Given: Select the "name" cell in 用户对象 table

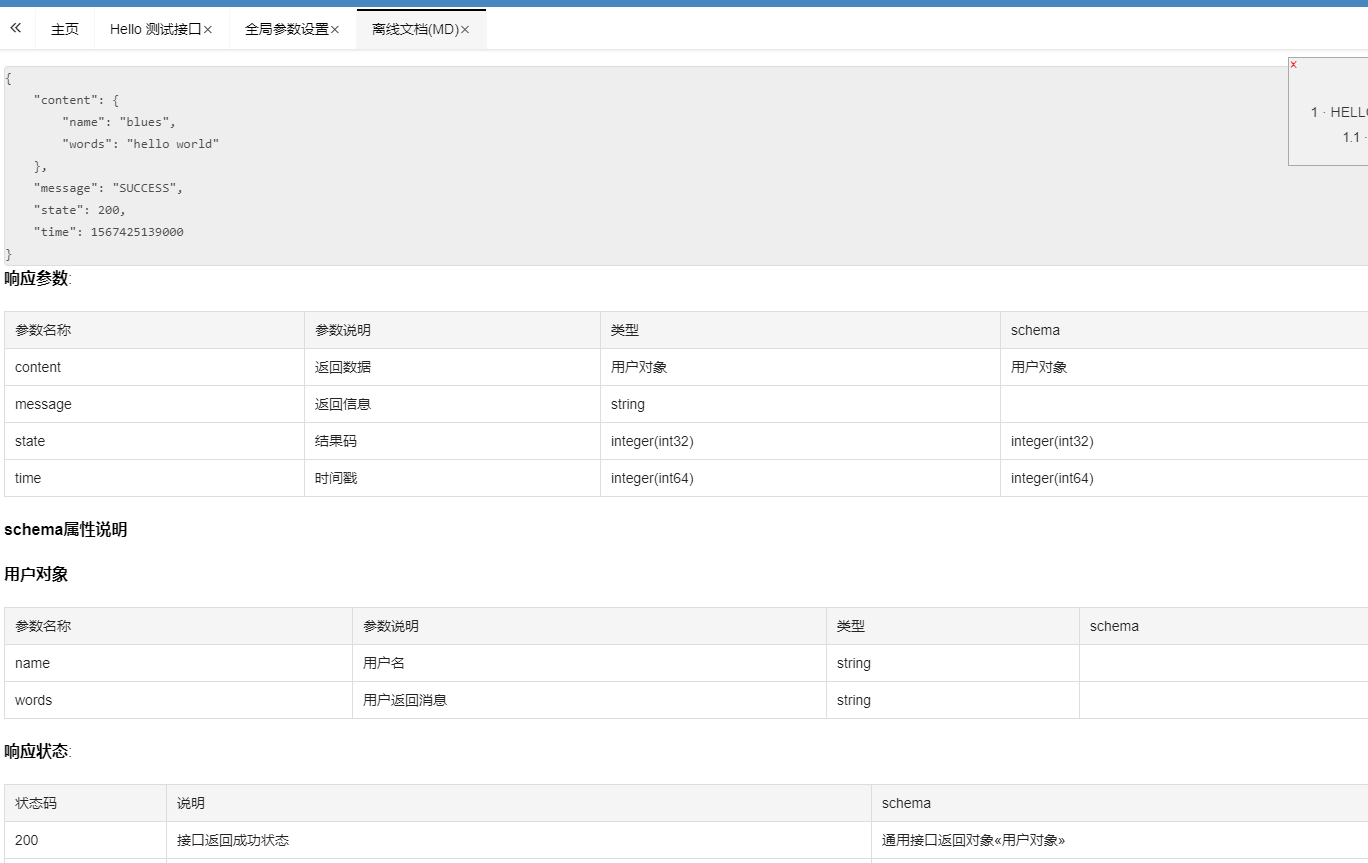Looking at the screenshot, I should coord(178,663).
